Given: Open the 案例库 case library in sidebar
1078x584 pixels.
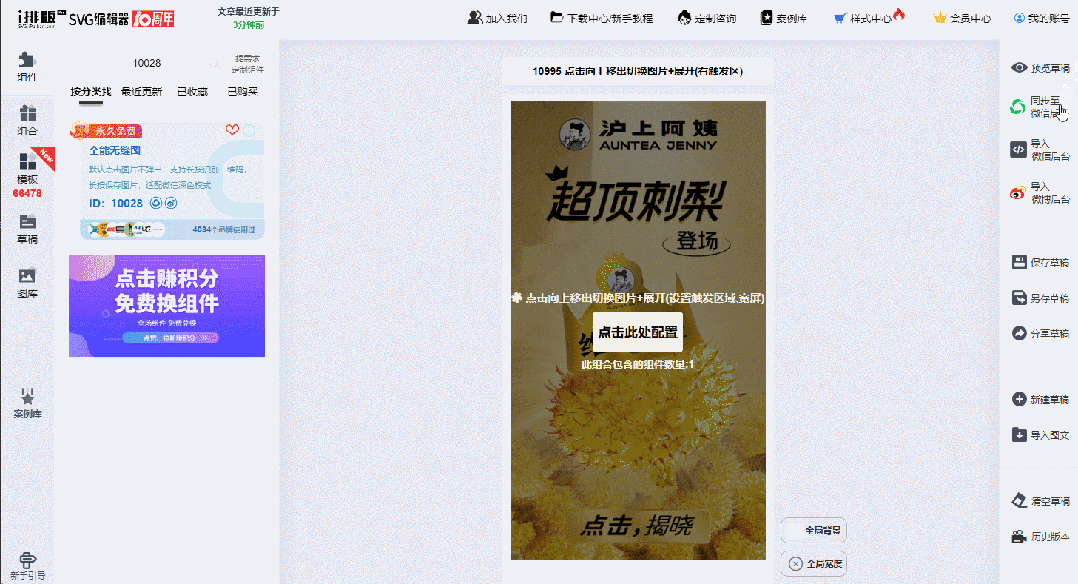Looking at the screenshot, I should point(27,404).
